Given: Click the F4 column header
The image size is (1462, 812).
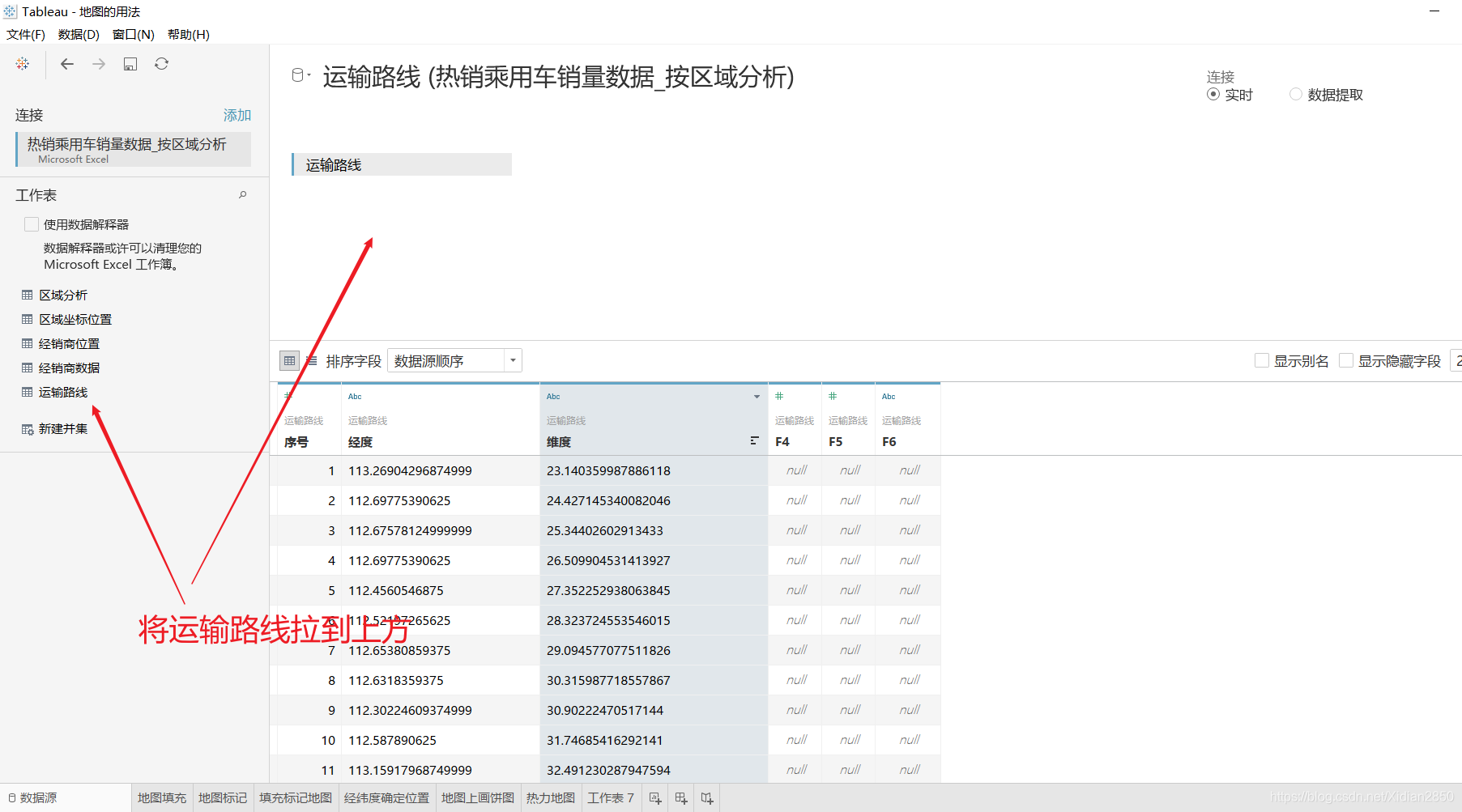Looking at the screenshot, I should coord(782,442).
